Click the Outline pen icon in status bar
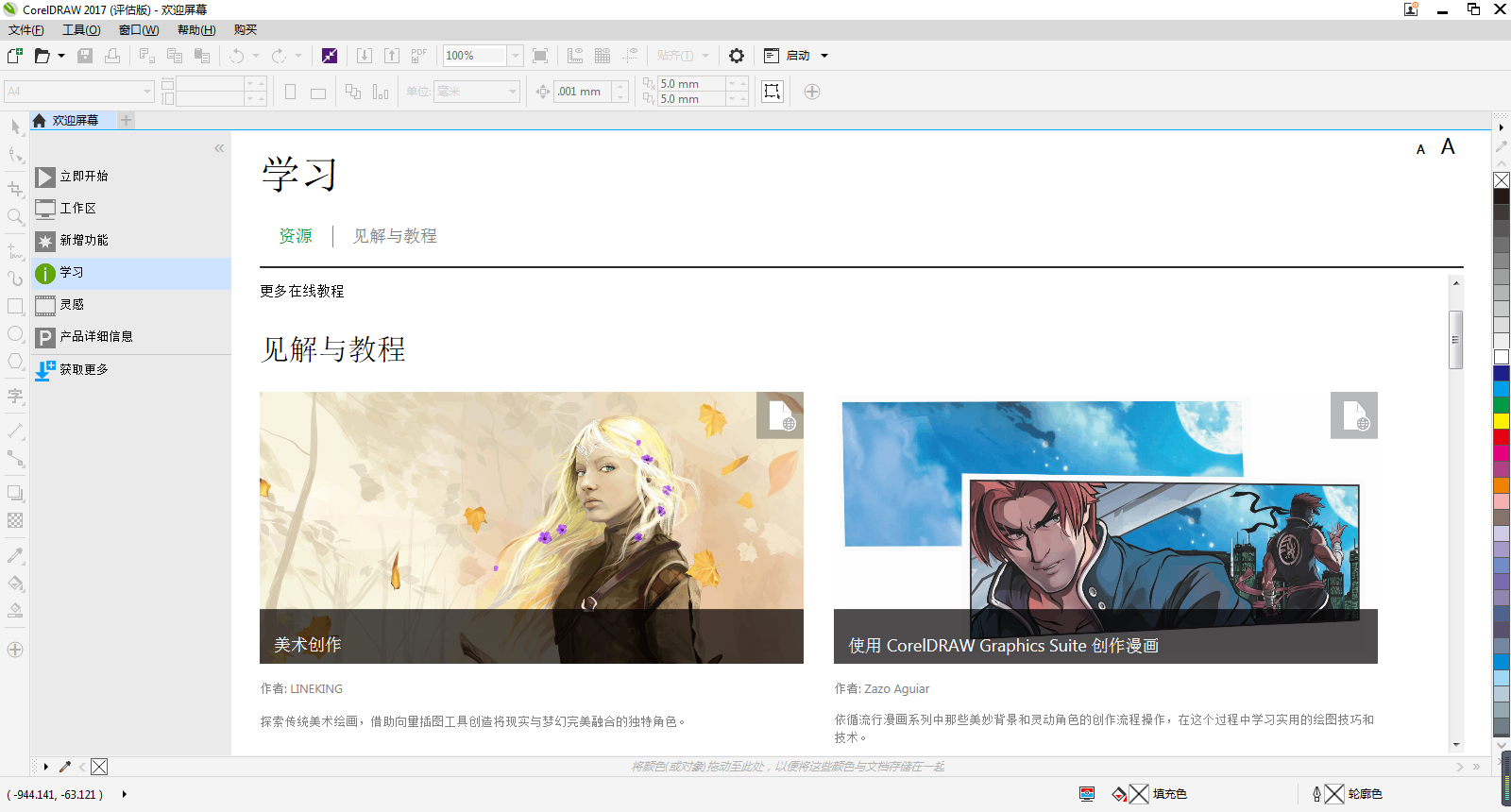Image resolution: width=1511 pixels, height=812 pixels. coord(1316,794)
